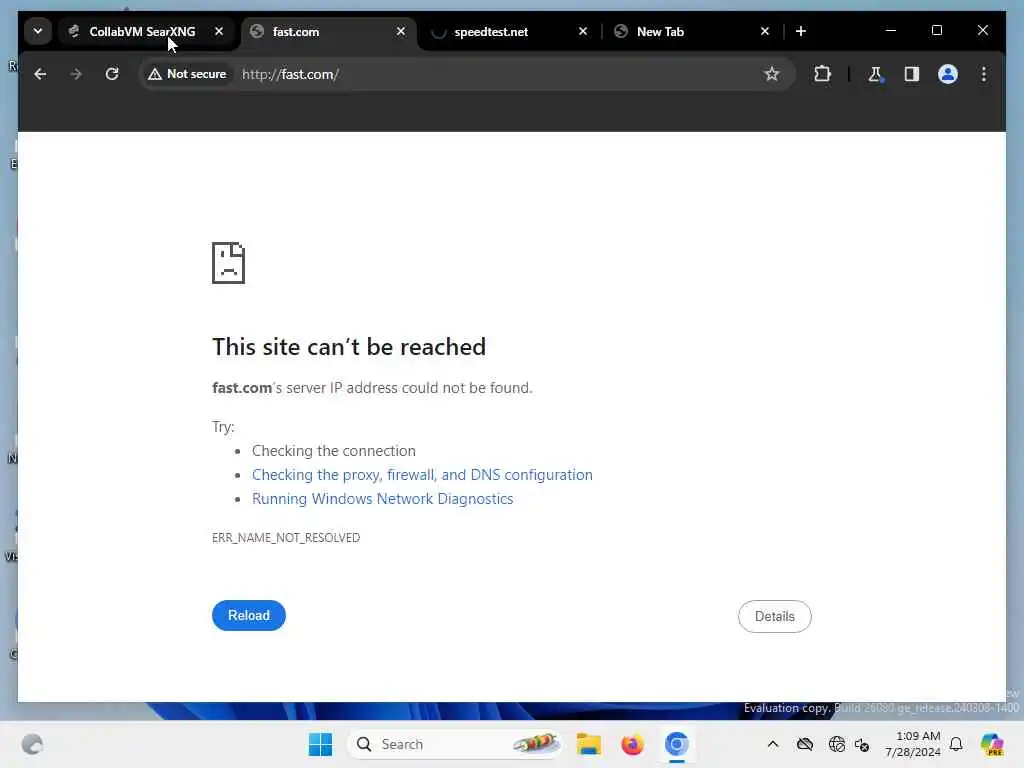Open the Chrome Labs flask icon
Screen dimensions: 1024x768
[875, 74]
